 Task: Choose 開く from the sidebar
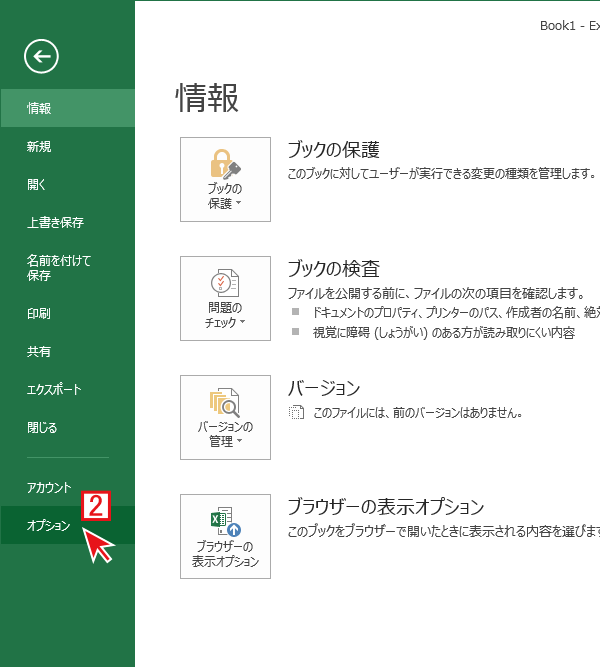point(68,184)
